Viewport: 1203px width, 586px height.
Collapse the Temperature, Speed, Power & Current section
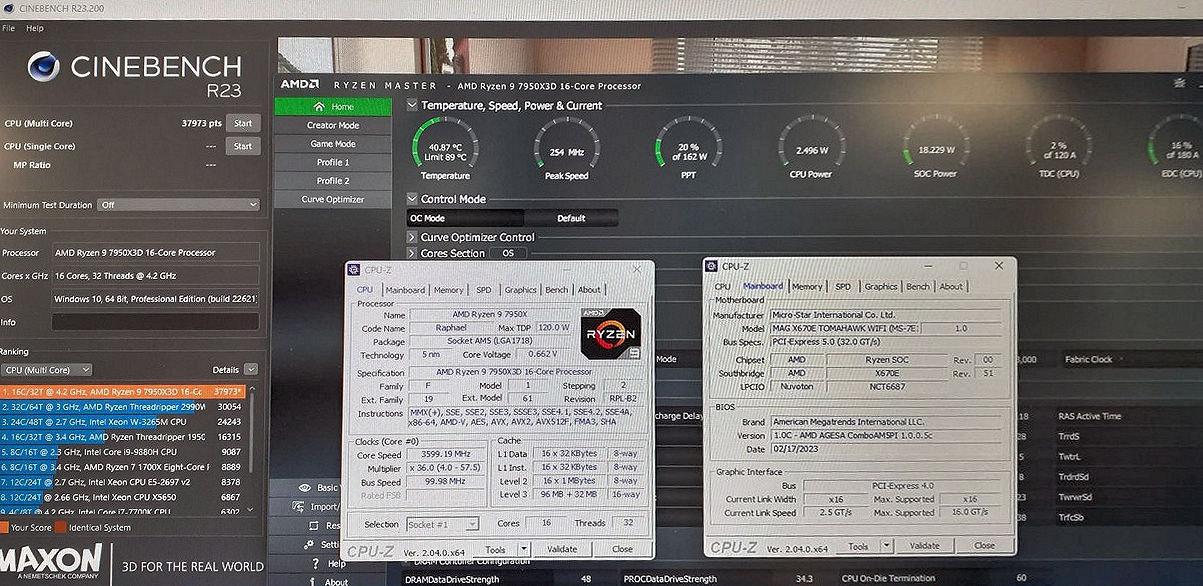pyautogui.click(x=412, y=105)
